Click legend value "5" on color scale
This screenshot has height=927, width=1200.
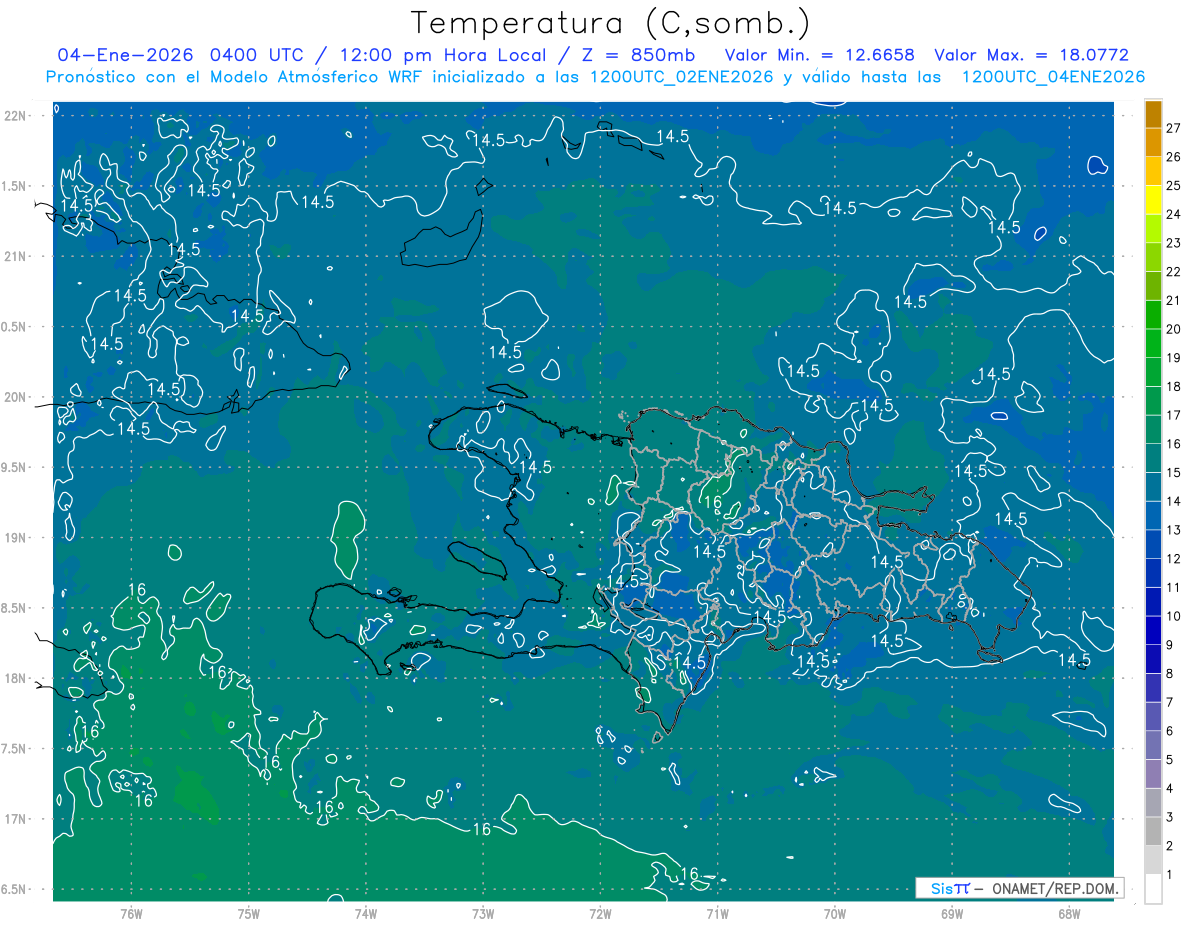(x=1169, y=760)
